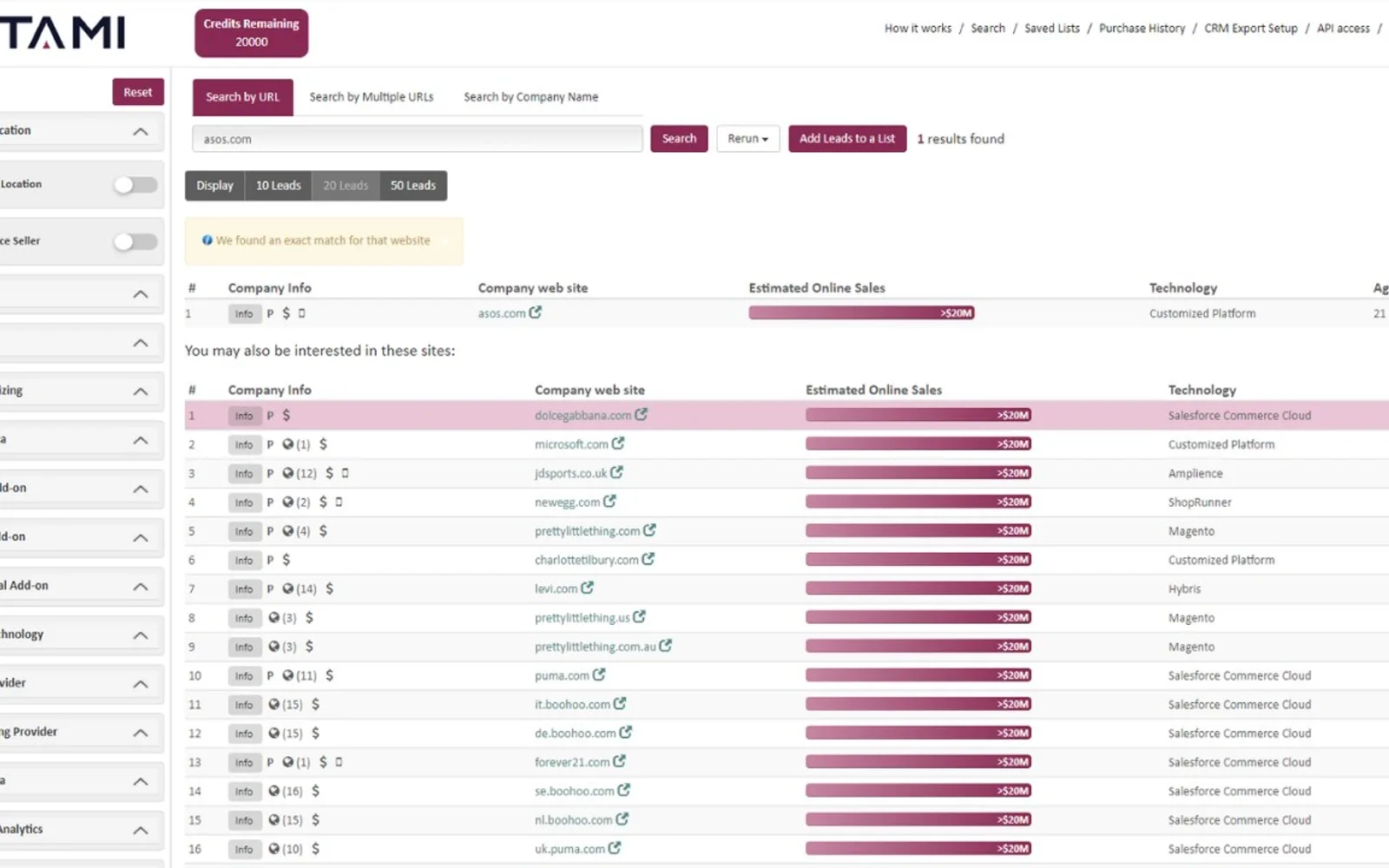Click the info icon in the exact match notice

click(207, 240)
